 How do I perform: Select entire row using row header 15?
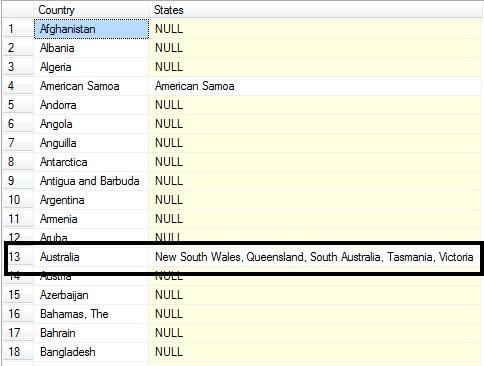click(18, 295)
